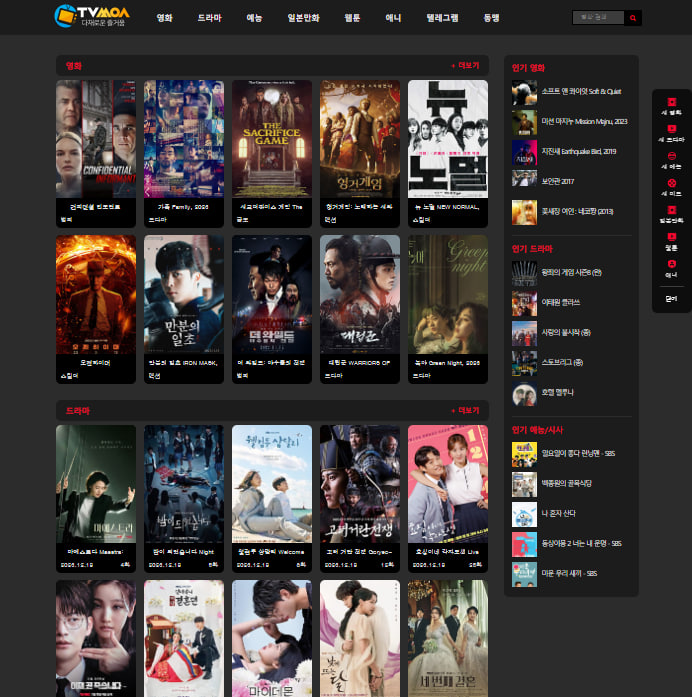Click Soft & Quiet in popular movies list

click(x=581, y=91)
